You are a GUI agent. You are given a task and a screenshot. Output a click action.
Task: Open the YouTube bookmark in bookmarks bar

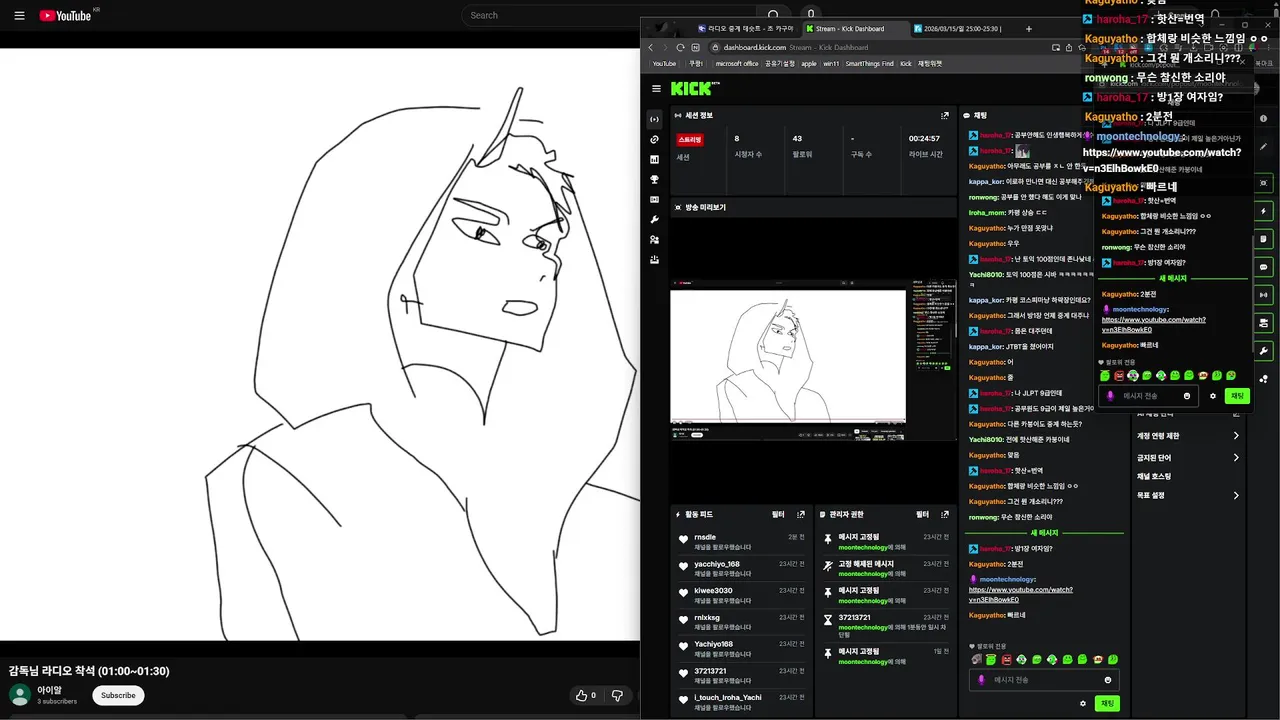[x=664, y=63]
